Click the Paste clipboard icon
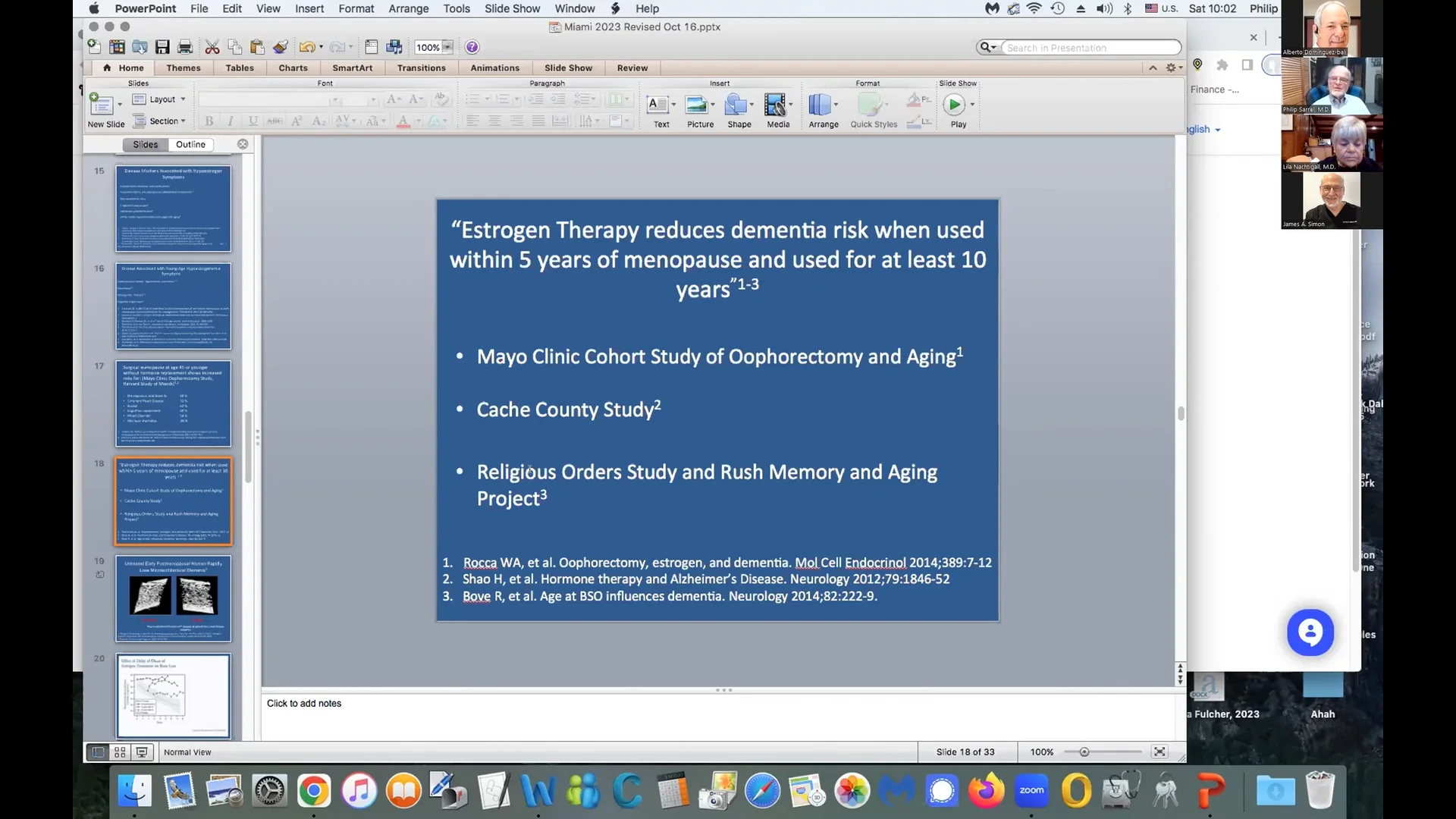 point(258,47)
